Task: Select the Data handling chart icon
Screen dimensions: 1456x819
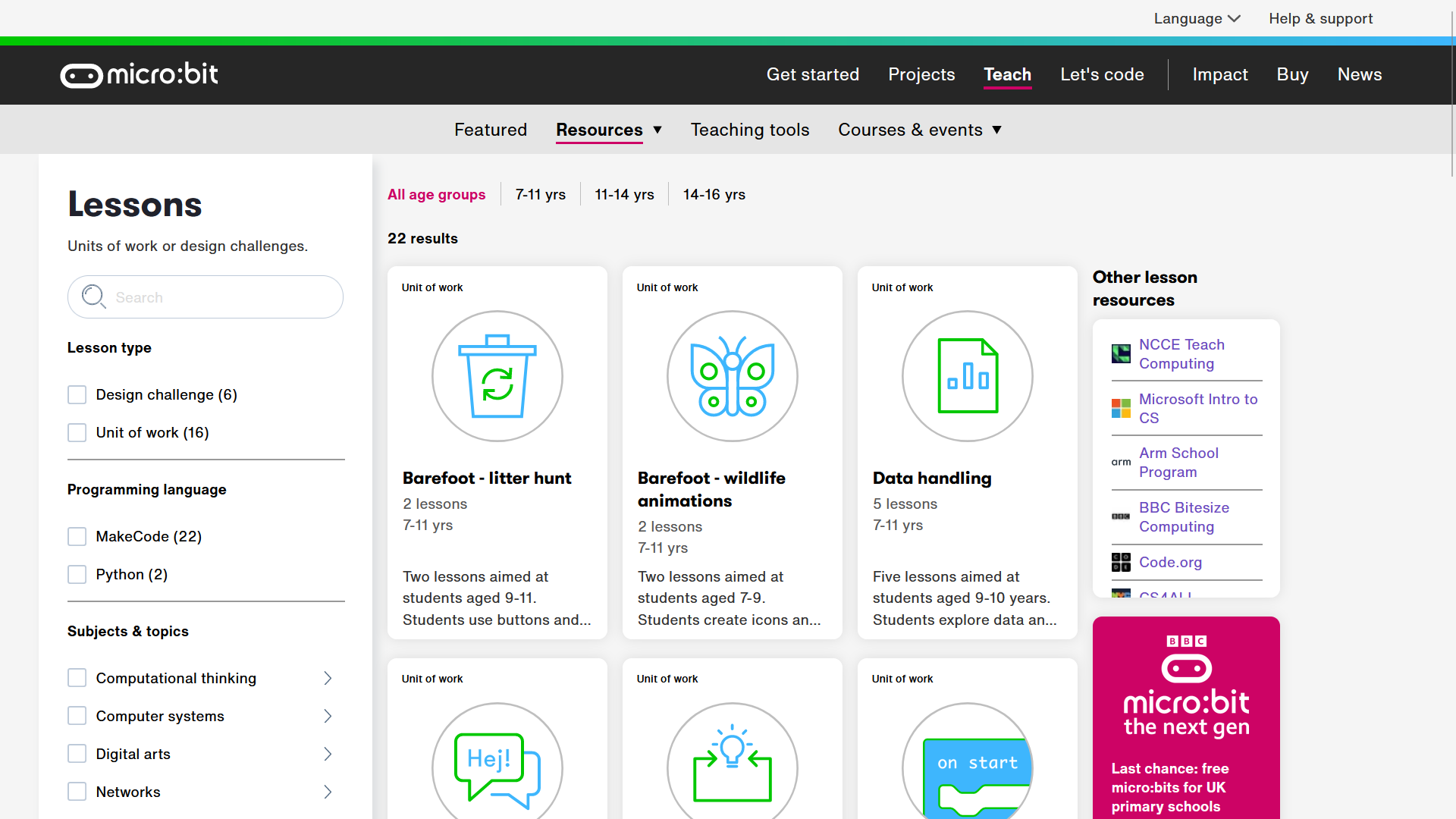Action: [x=967, y=375]
